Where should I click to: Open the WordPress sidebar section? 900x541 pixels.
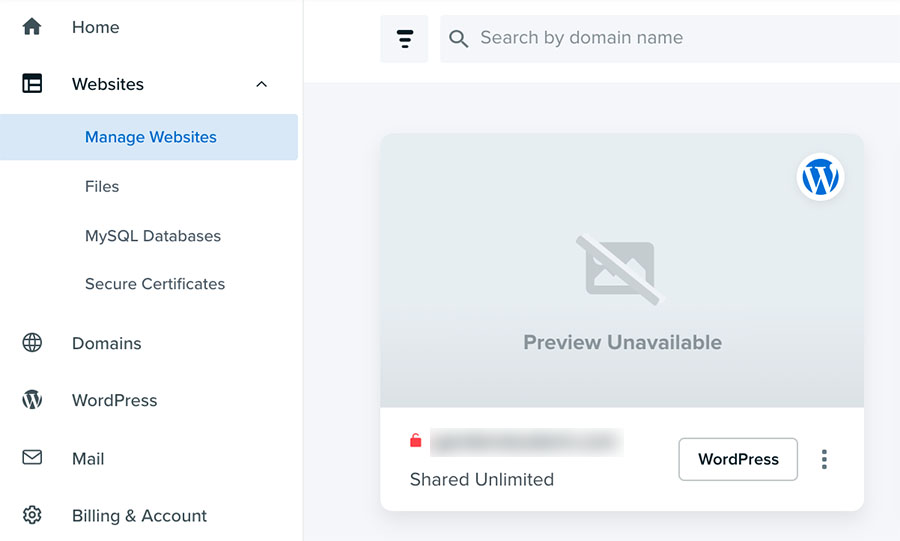coord(115,400)
